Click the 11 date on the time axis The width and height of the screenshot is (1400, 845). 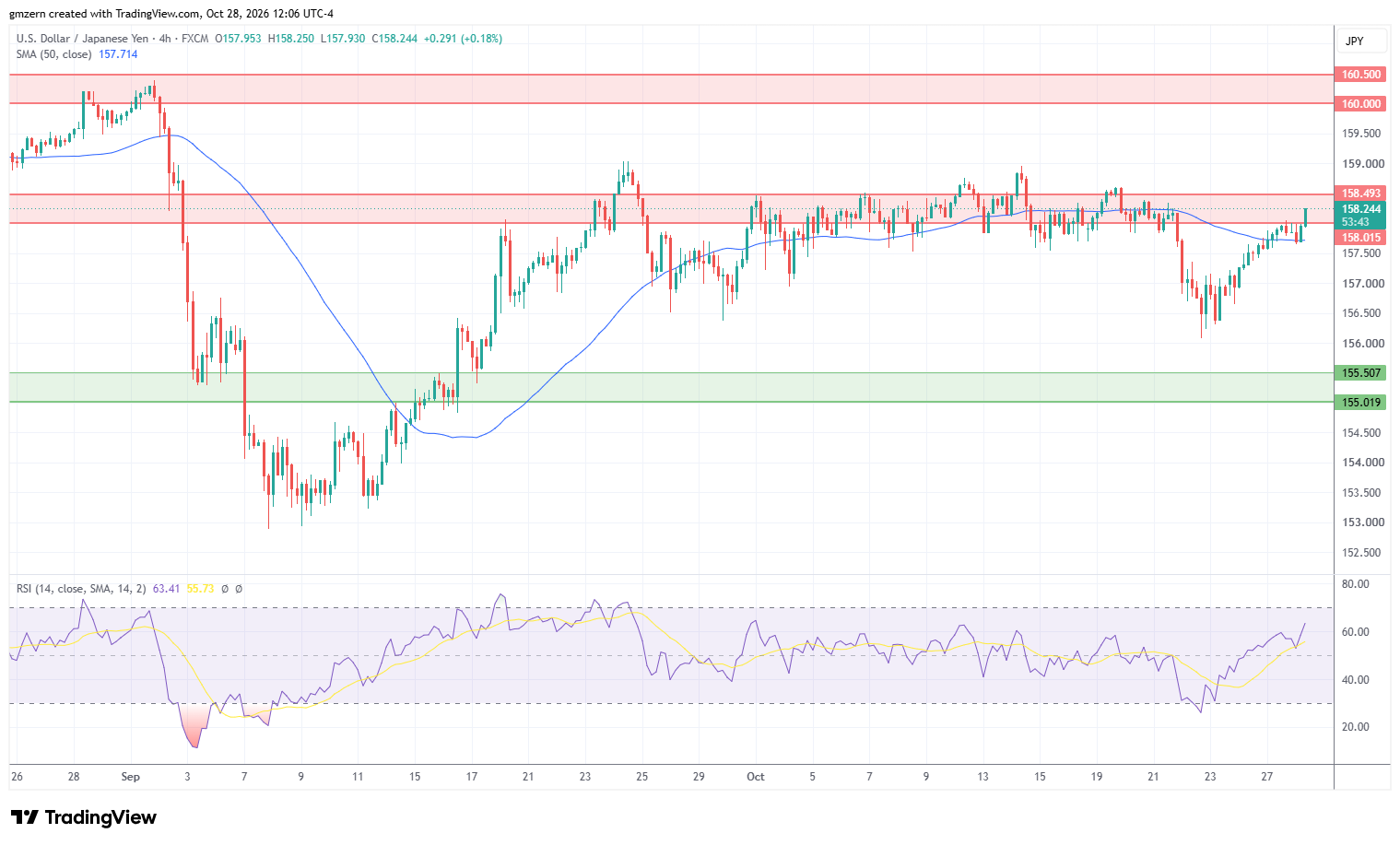click(x=358, y=777)
